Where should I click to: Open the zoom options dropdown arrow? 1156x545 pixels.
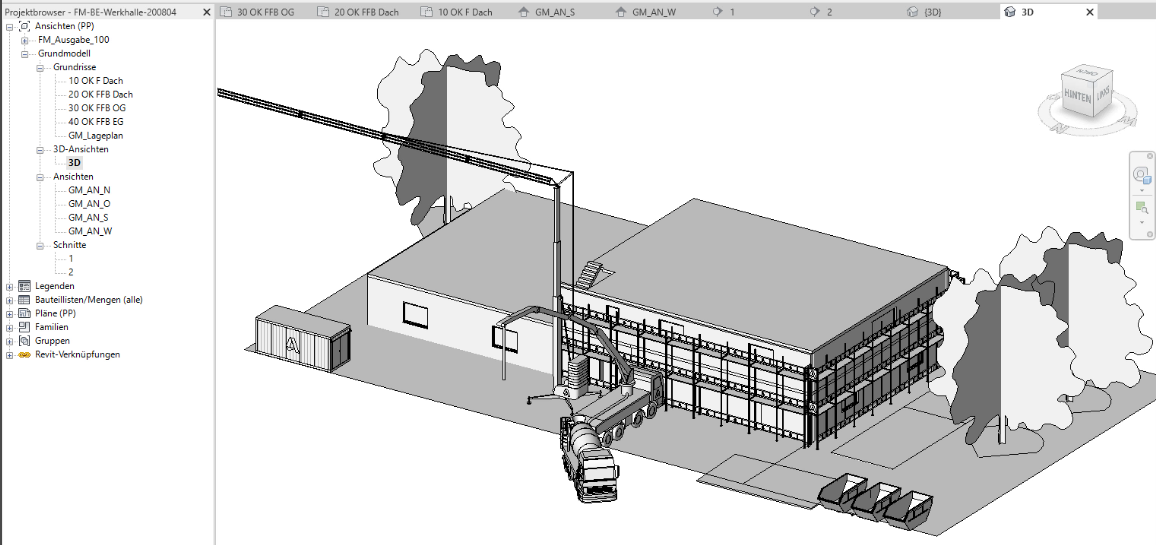(x=1141, y=222)
